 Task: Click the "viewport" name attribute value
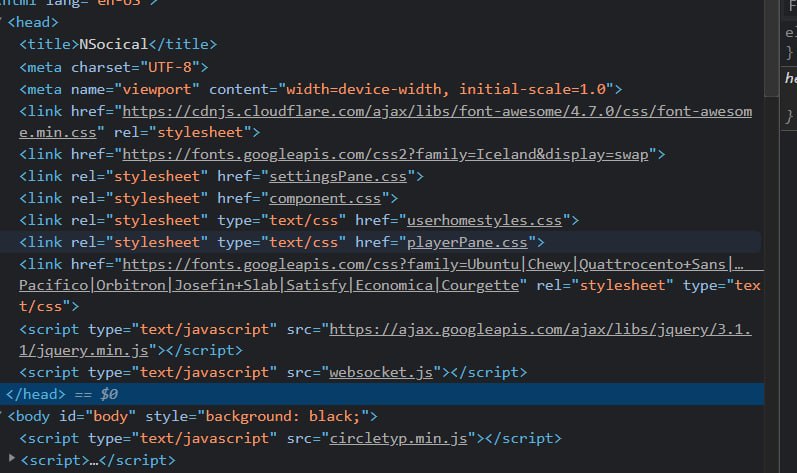157,89
